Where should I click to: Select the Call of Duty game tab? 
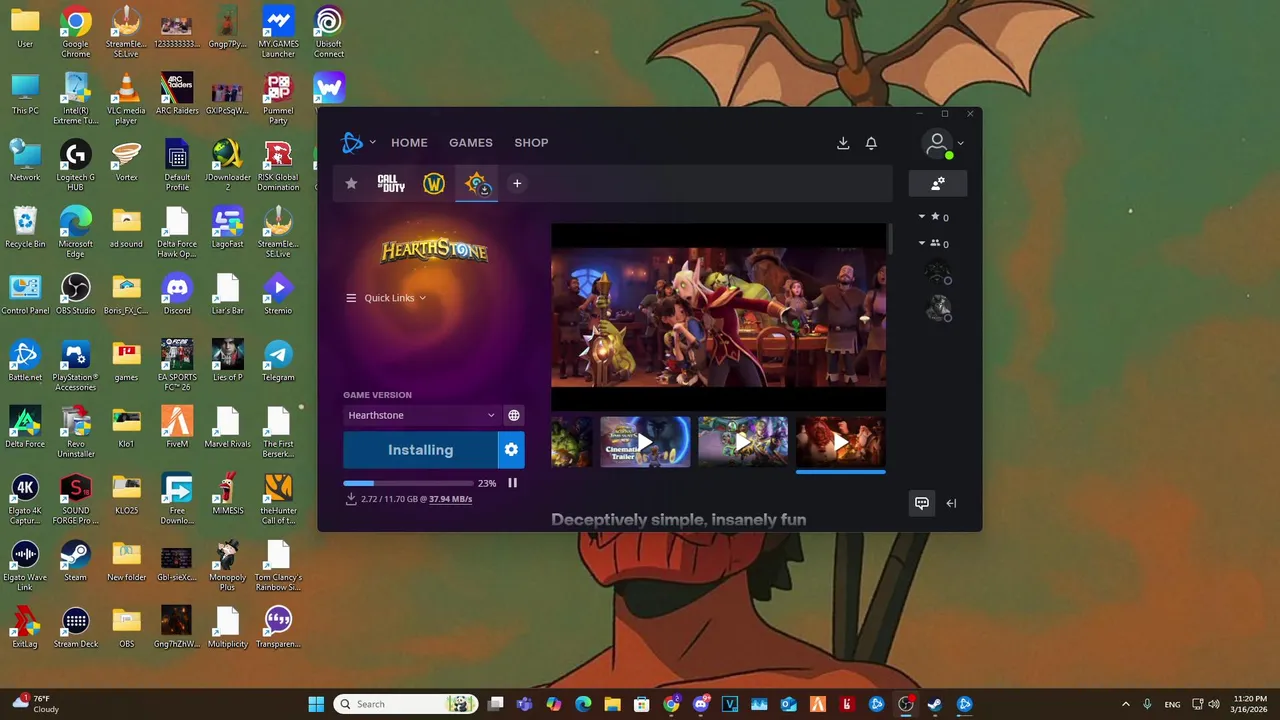[391, 184]
